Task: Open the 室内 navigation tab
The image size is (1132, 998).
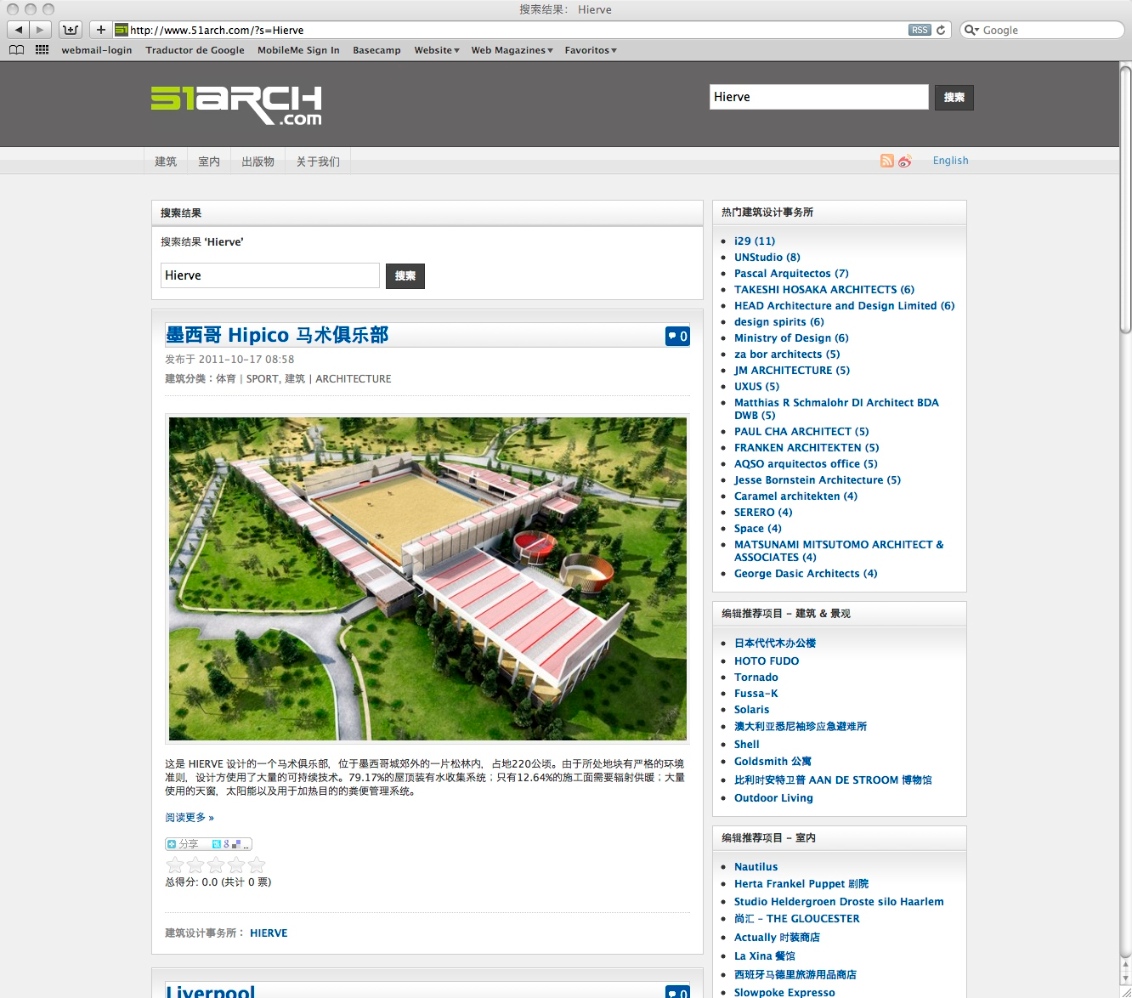Action: [x=209, y=161]
